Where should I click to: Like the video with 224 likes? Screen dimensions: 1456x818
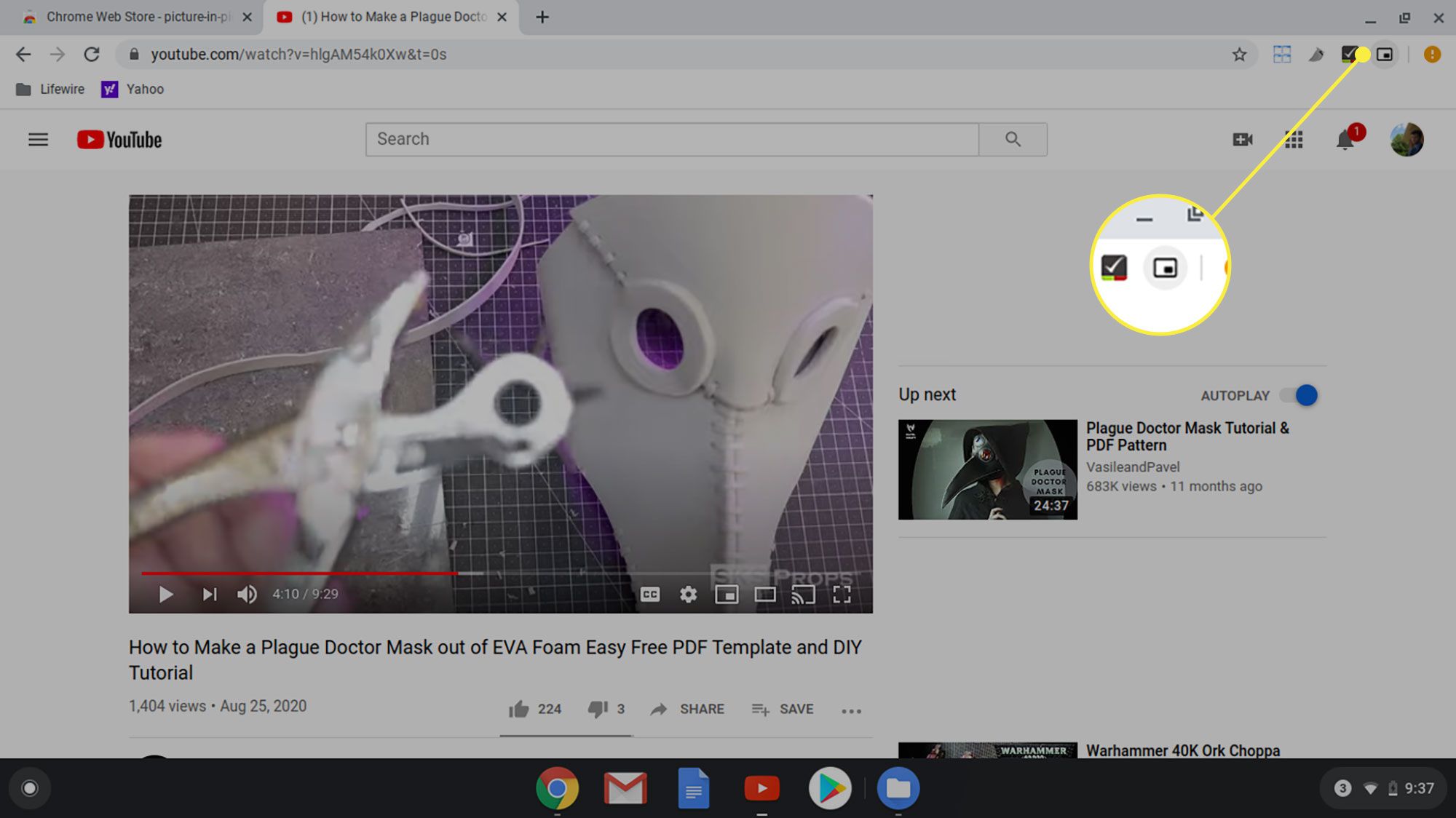coord(535,710)
